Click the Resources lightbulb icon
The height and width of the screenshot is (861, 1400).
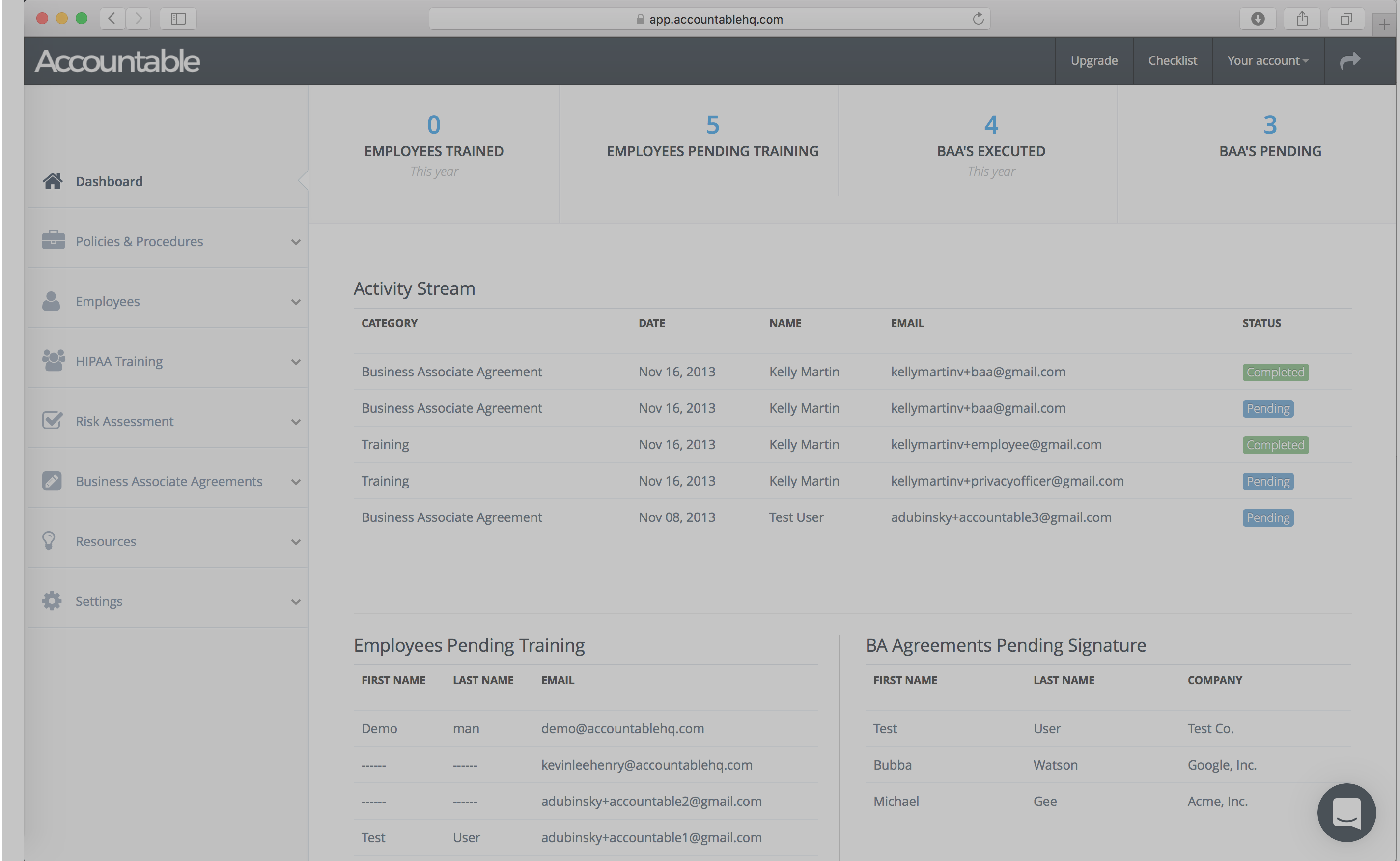point(50,541)
